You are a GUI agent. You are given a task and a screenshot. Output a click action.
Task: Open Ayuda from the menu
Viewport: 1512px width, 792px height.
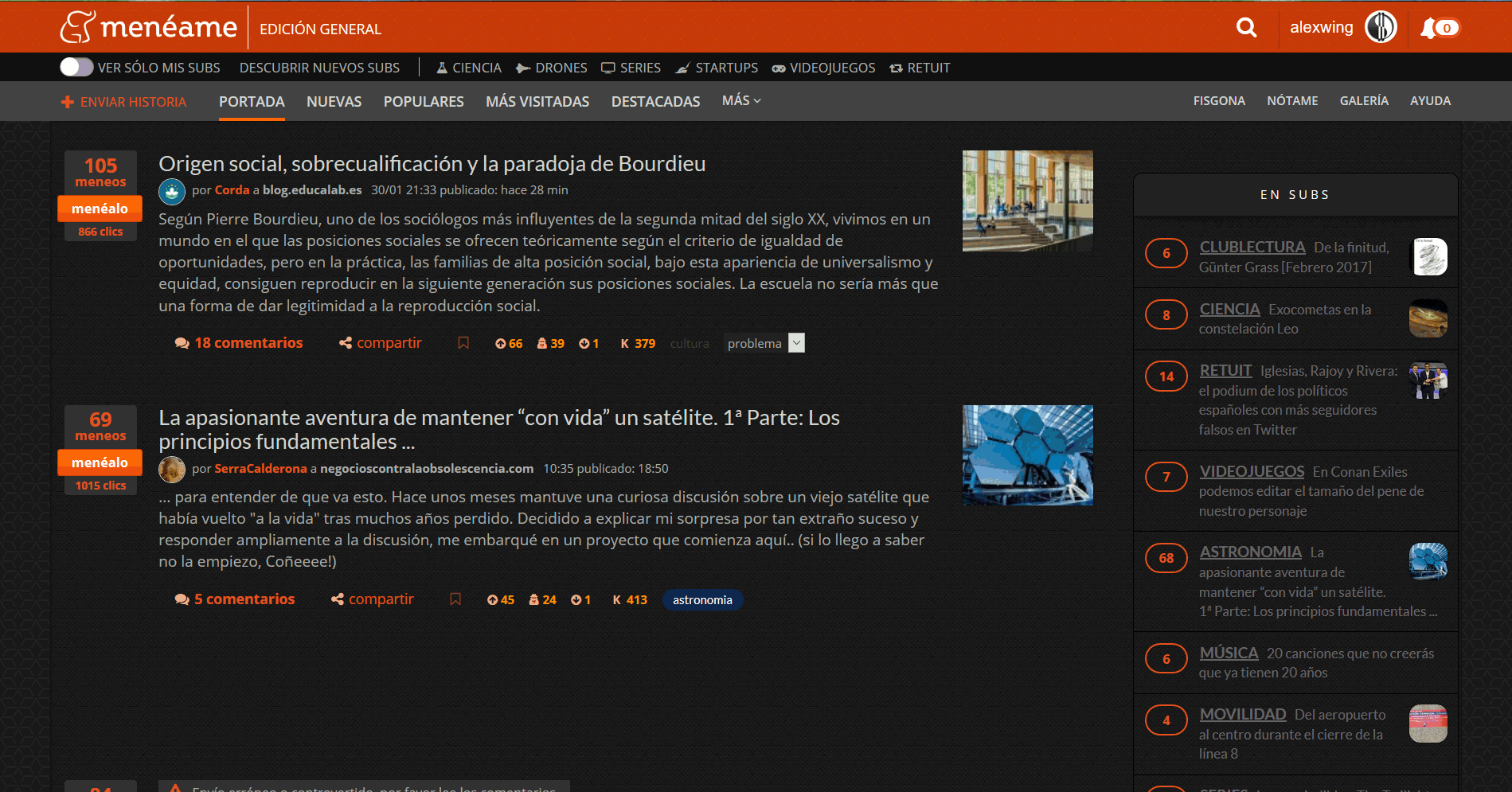(1430, 100)
